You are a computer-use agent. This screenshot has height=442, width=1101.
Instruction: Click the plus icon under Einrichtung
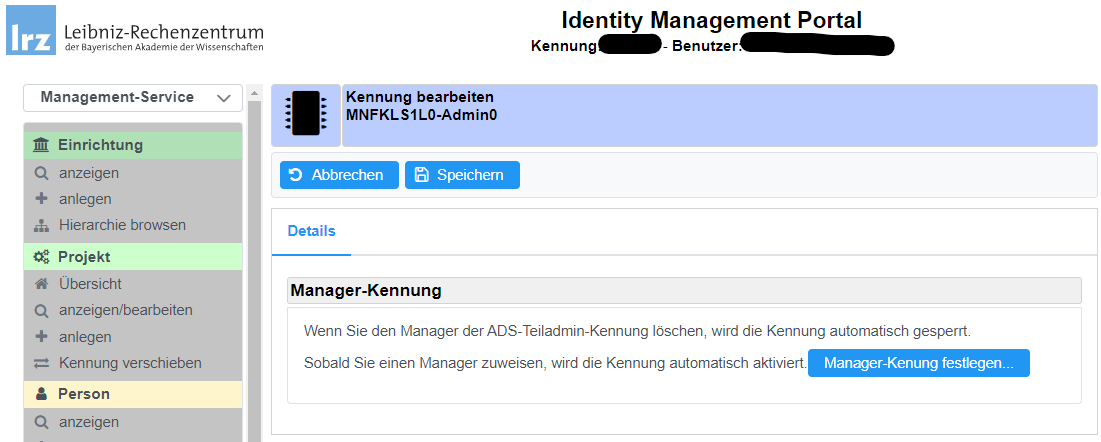[x=41, y=199]
